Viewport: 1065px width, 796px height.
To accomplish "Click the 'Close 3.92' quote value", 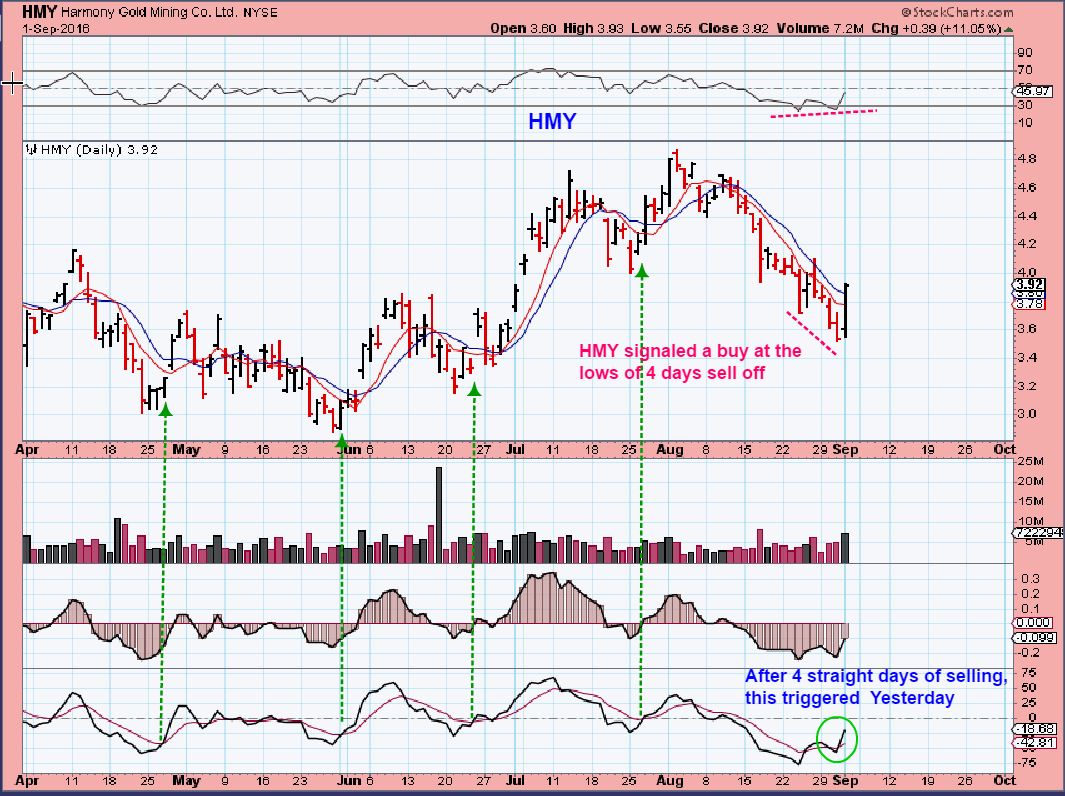I will click(x=734, y=29).
